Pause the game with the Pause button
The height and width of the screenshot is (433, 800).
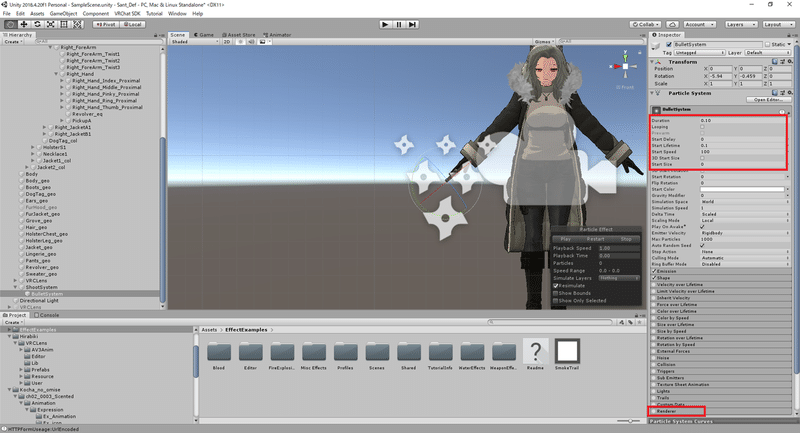(x=398, y=24)
